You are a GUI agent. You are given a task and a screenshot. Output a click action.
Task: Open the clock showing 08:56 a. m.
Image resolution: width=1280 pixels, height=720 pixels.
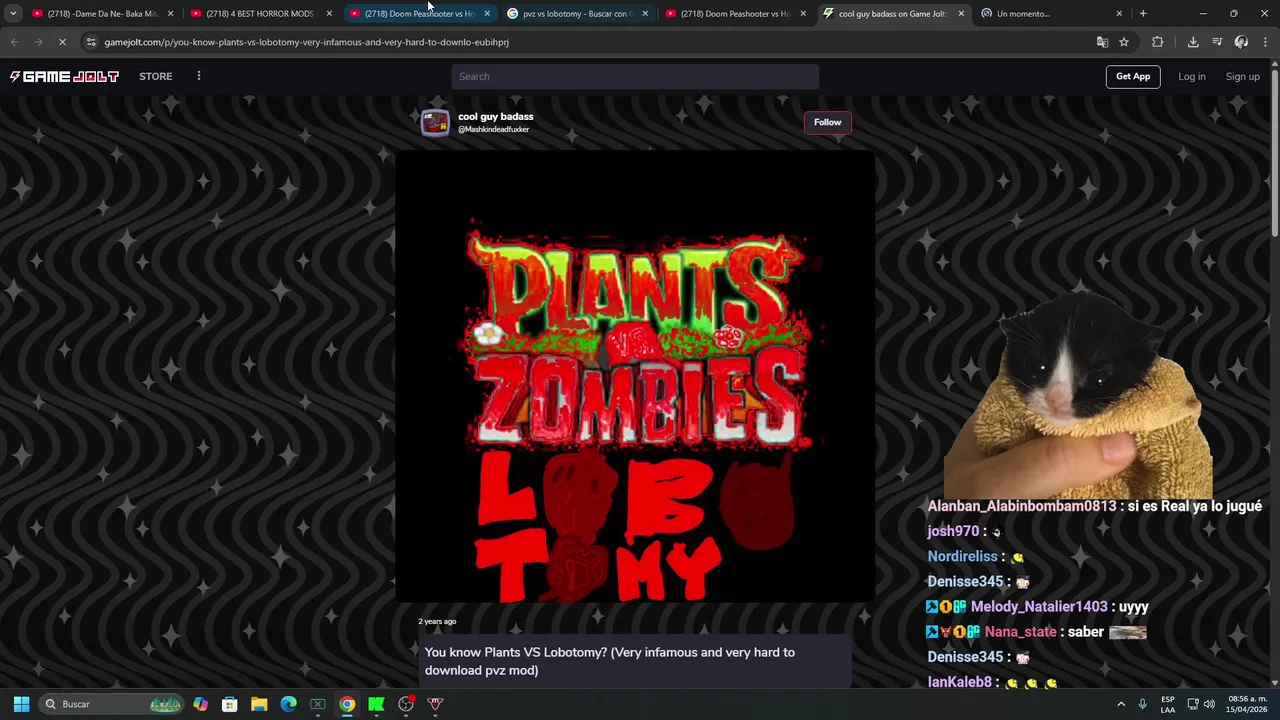[1246, 704]
